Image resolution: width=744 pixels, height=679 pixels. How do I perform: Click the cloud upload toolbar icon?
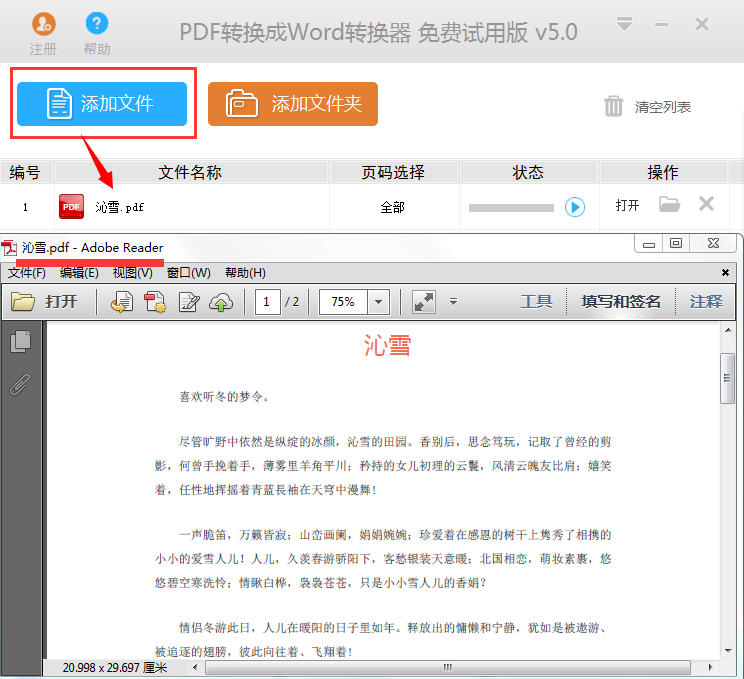[221, 302]
